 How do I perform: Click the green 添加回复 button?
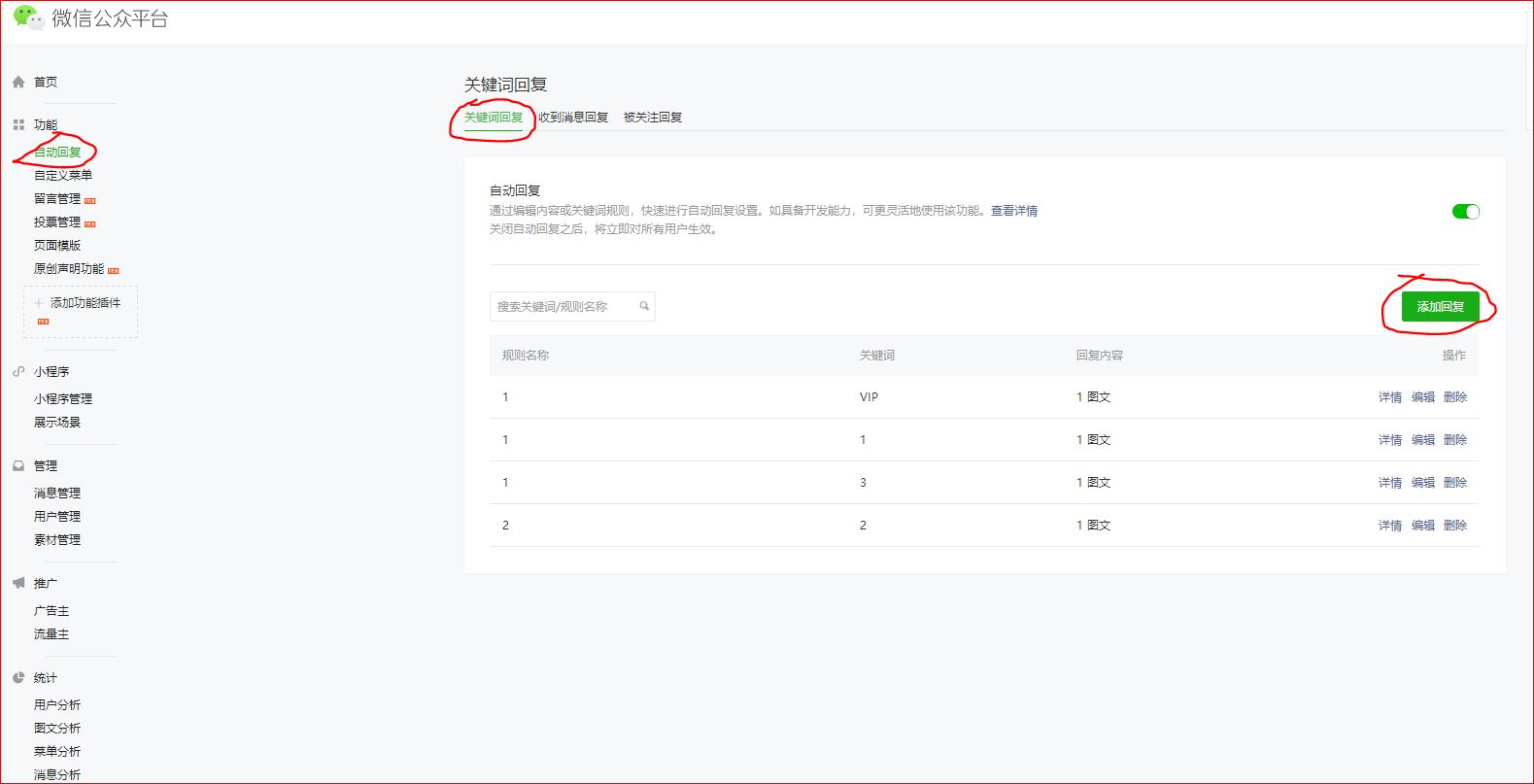1440,307
